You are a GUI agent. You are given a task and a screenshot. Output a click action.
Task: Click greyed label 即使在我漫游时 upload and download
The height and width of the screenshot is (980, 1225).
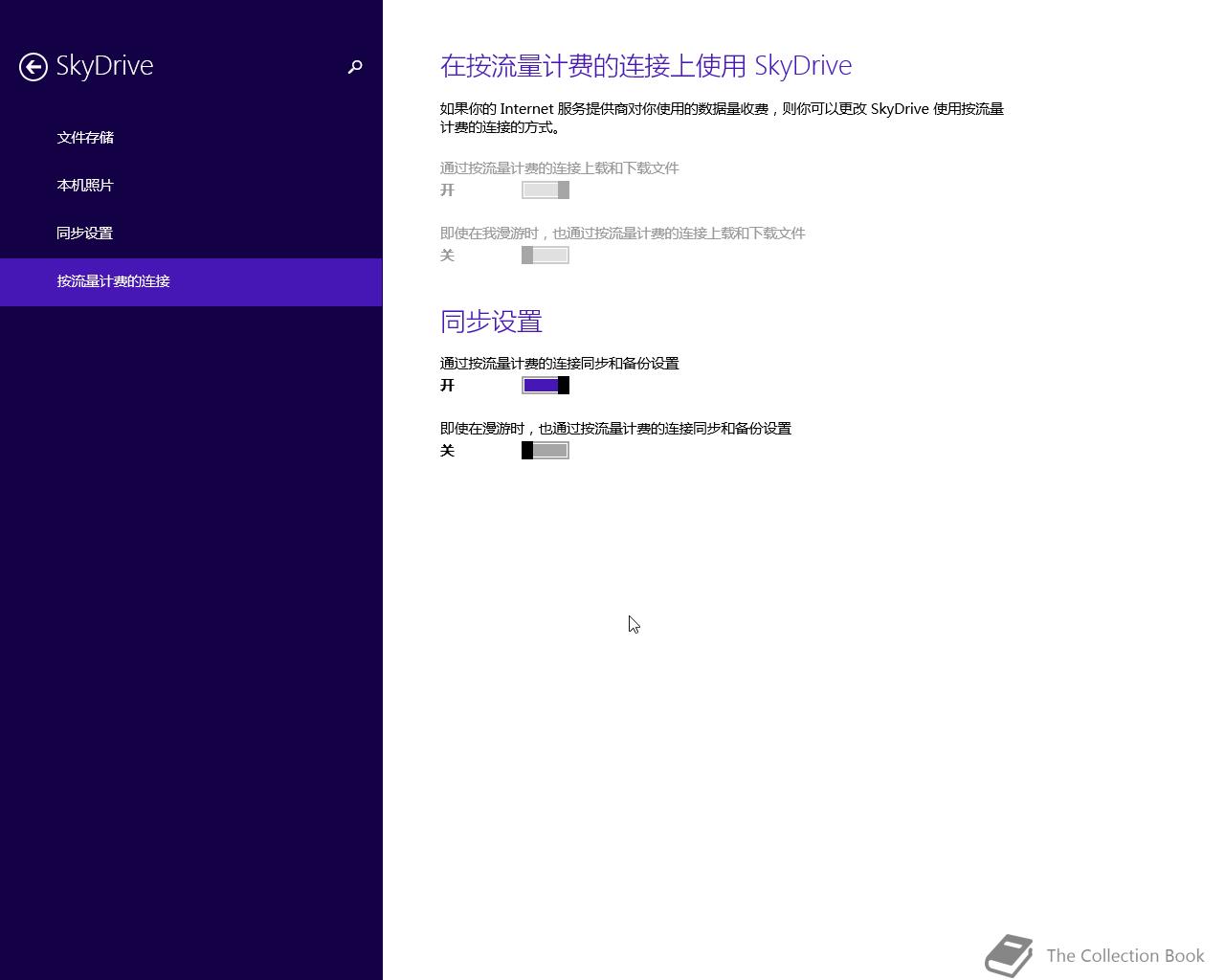[x=623, y=234]
